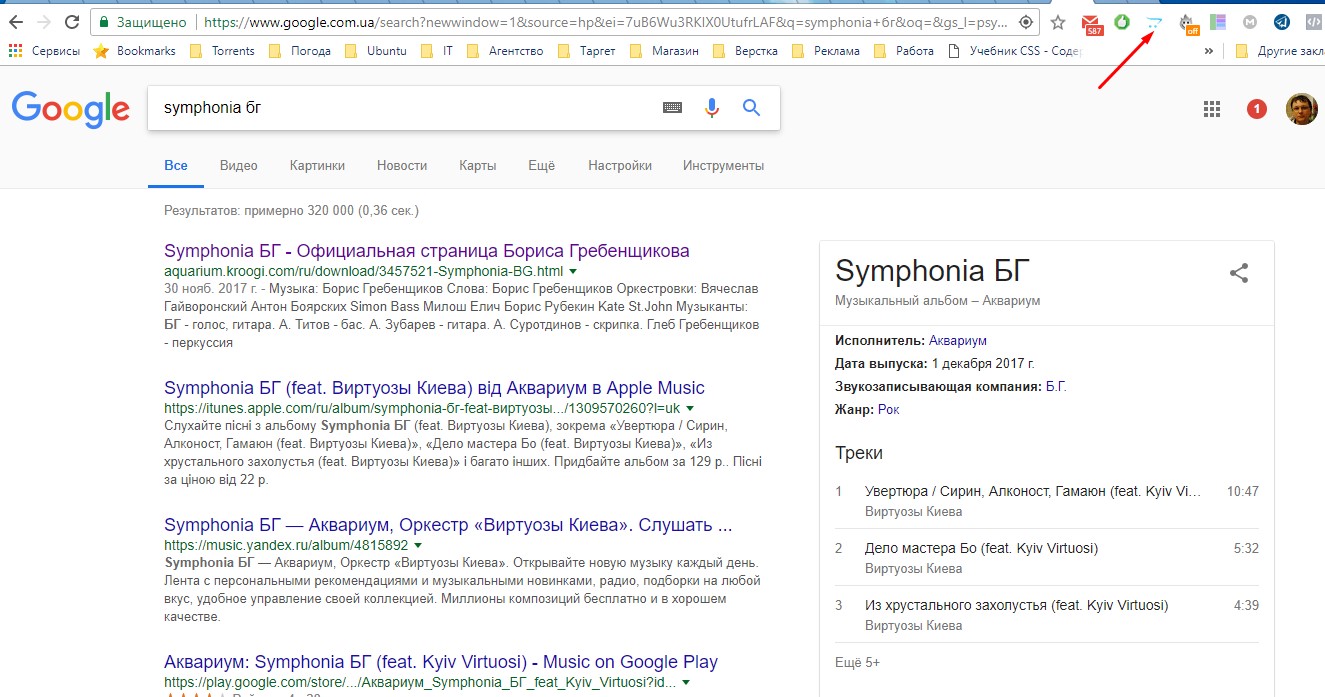Screen dimensions: 1325x697
Task: Open the Верстка bookmark folder
Action: [x=747, y=51]
